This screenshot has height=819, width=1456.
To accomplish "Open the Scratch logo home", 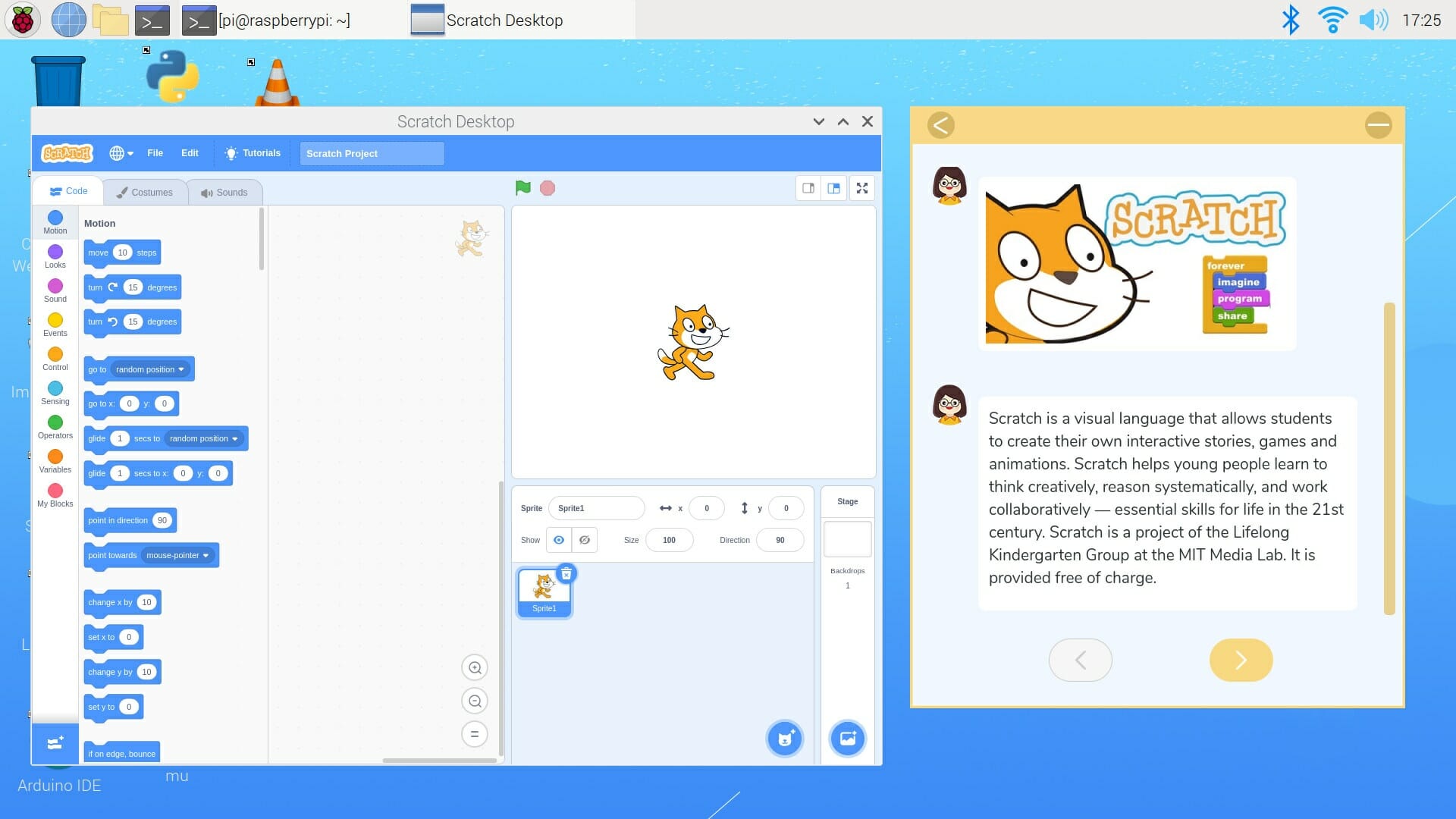I will click(67, 153).
